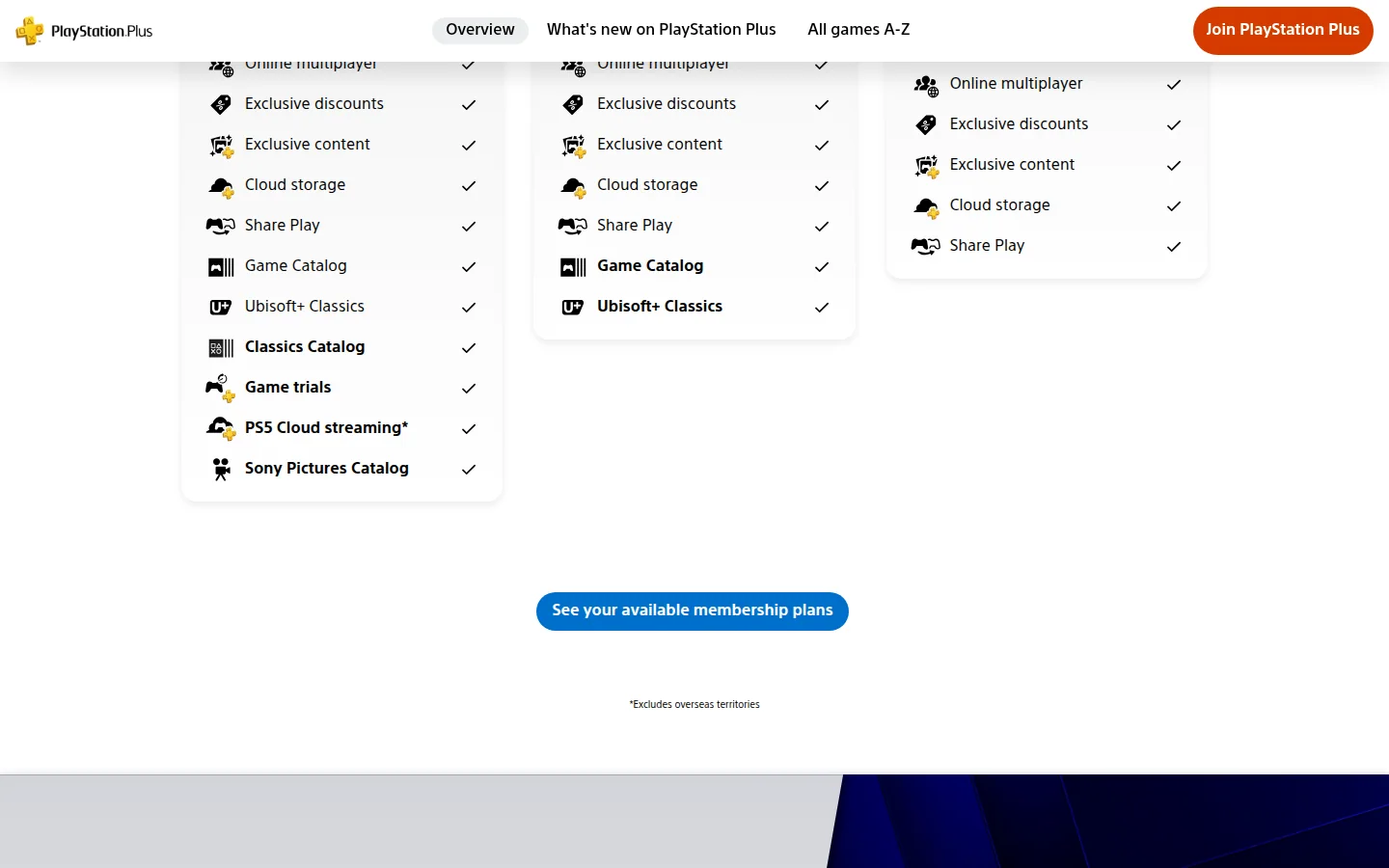Click 'Cloud storage' text in rightmost card

click(1000, 205)
